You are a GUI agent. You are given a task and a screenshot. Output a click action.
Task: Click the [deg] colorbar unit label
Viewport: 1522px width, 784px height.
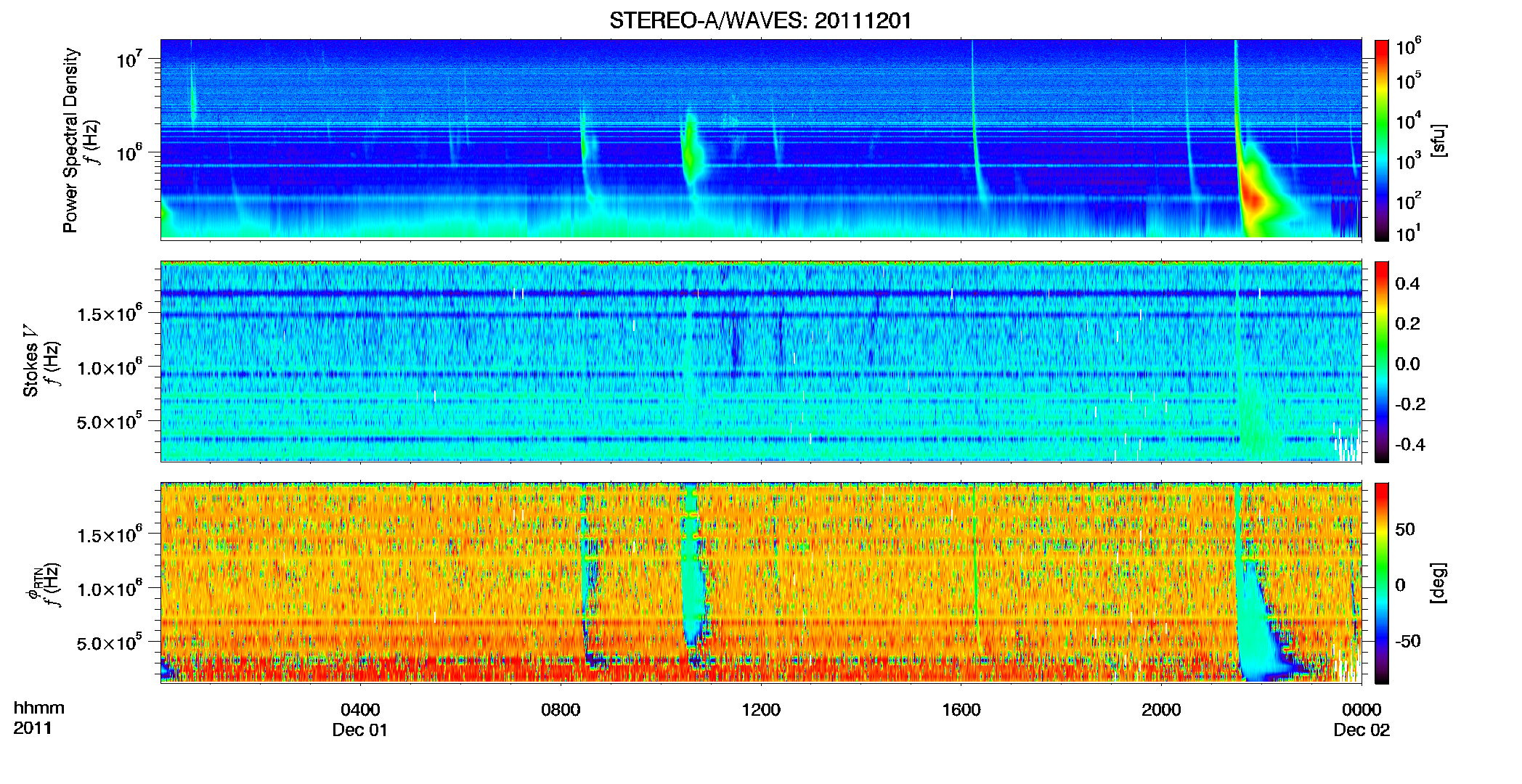(x=1438, y=582)
